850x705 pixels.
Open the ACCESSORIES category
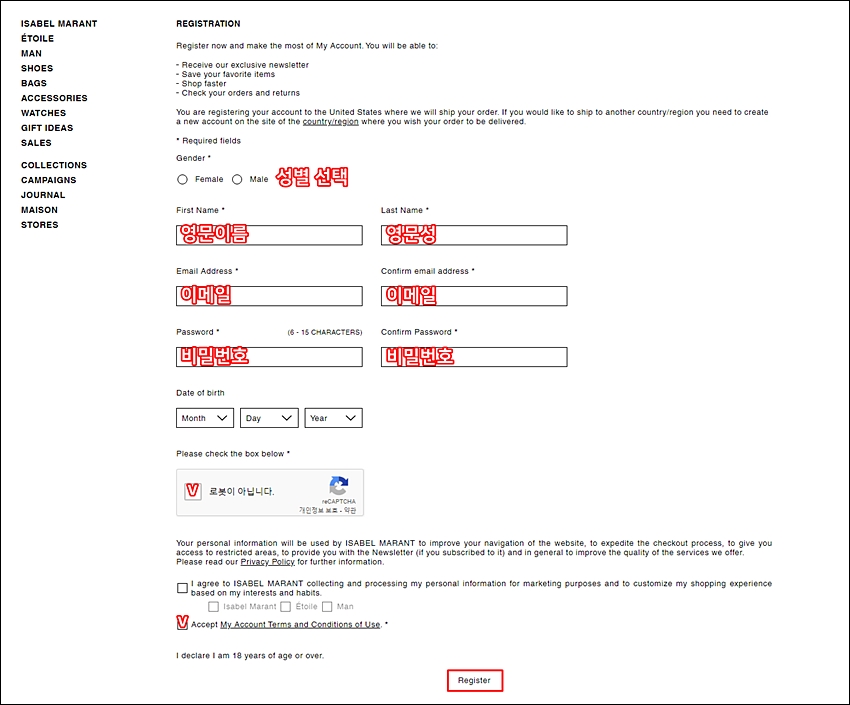[54, 98]
